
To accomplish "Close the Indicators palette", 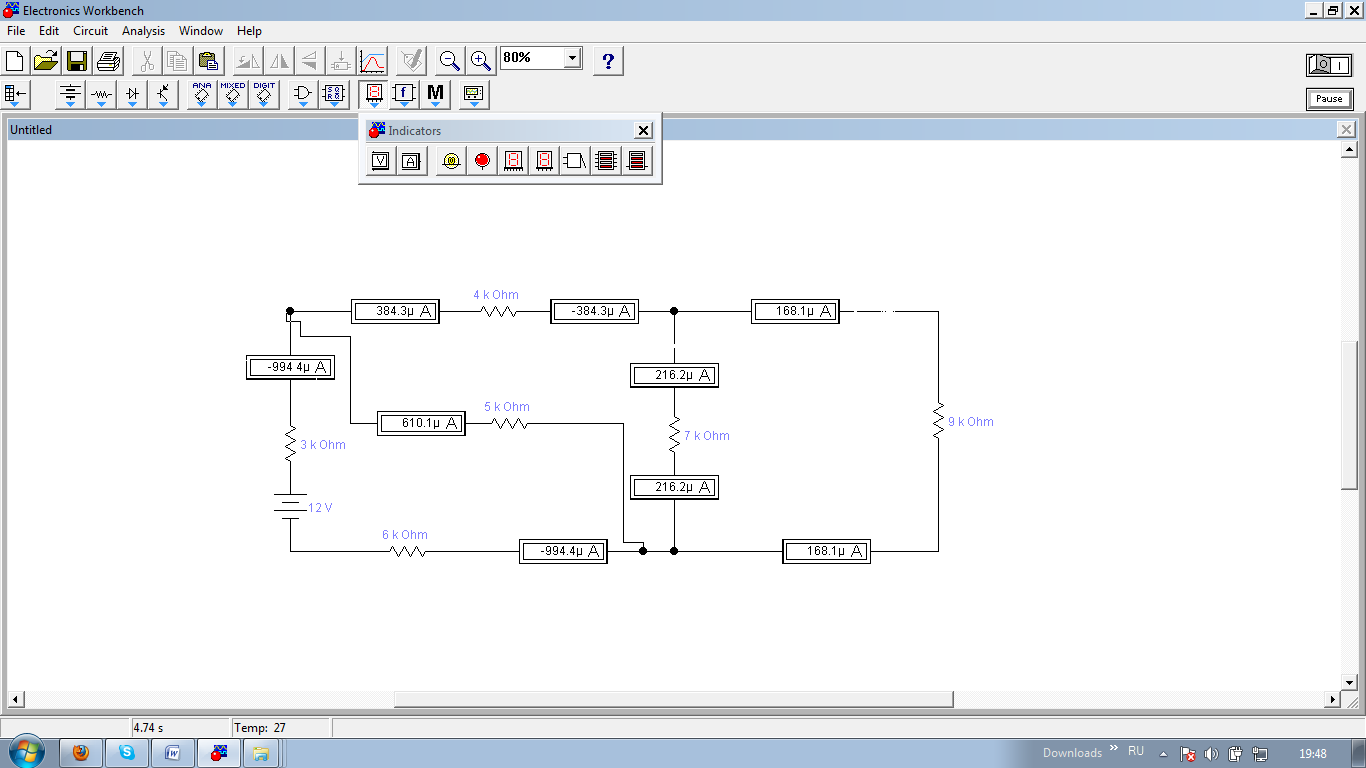I will (x=644, y=130).
